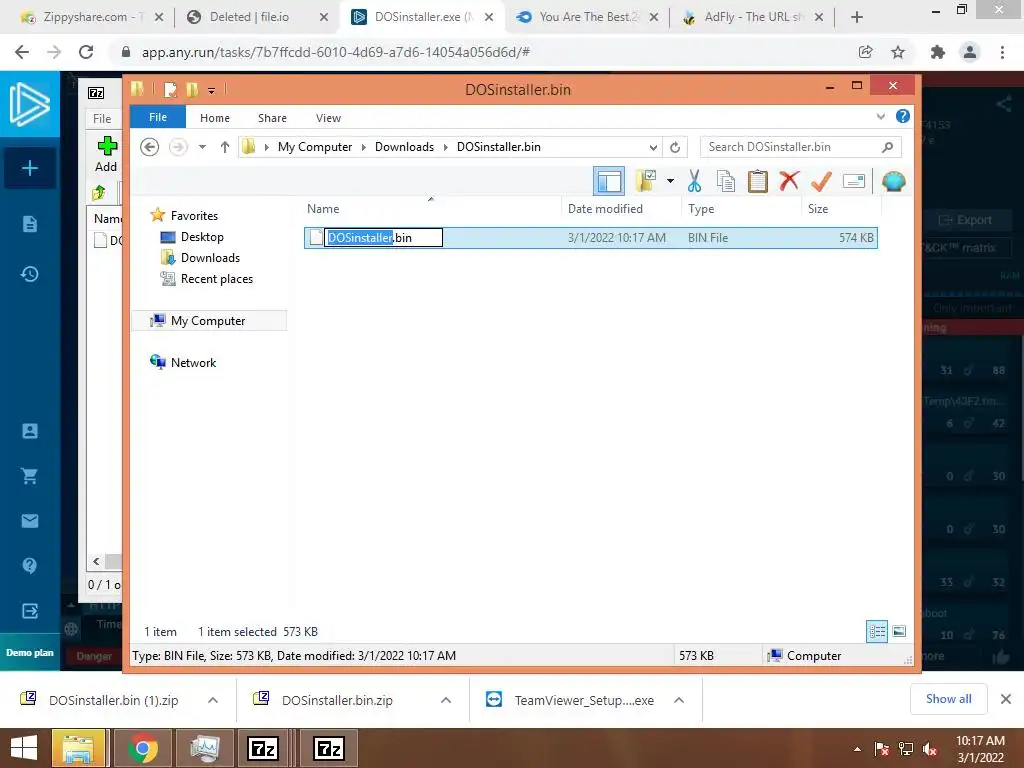Switch to the Zippyshare.com browser tab
Viewport: 1024px width, 768px height.
click(x=92, y=17)
